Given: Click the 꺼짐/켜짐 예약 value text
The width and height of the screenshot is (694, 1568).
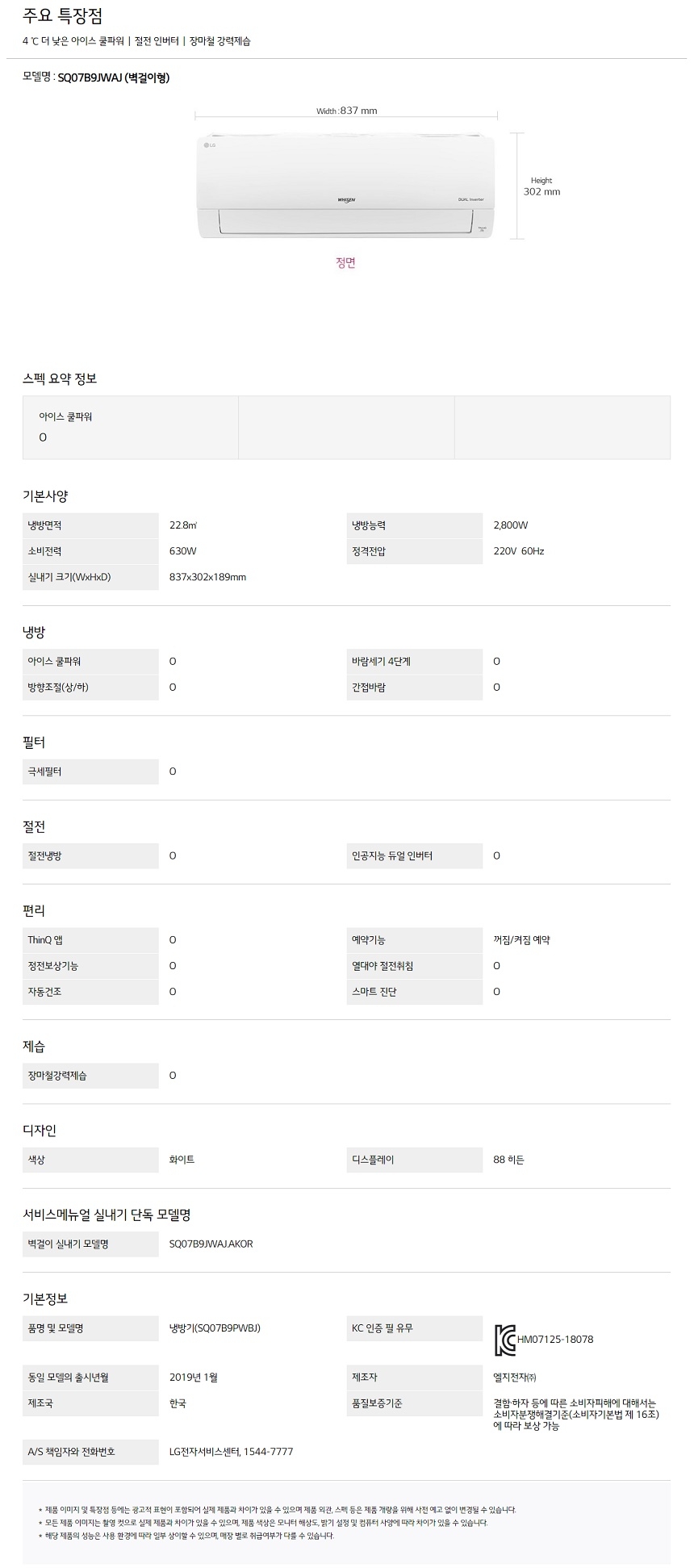Looking at the screenshot, I should (x=521, y=939).
